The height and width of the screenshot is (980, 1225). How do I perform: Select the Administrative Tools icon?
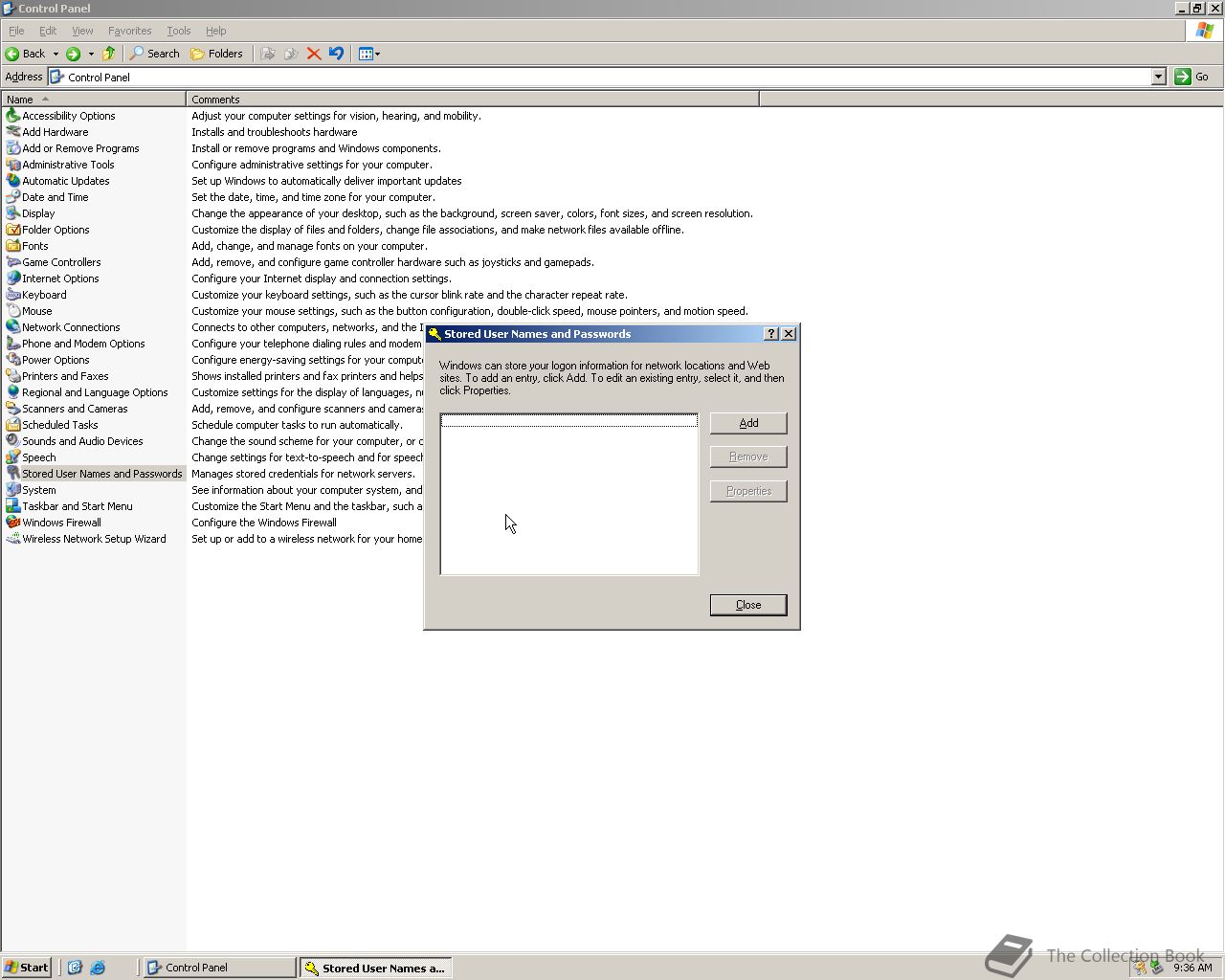pyautogui.click(x=12, y=165)
